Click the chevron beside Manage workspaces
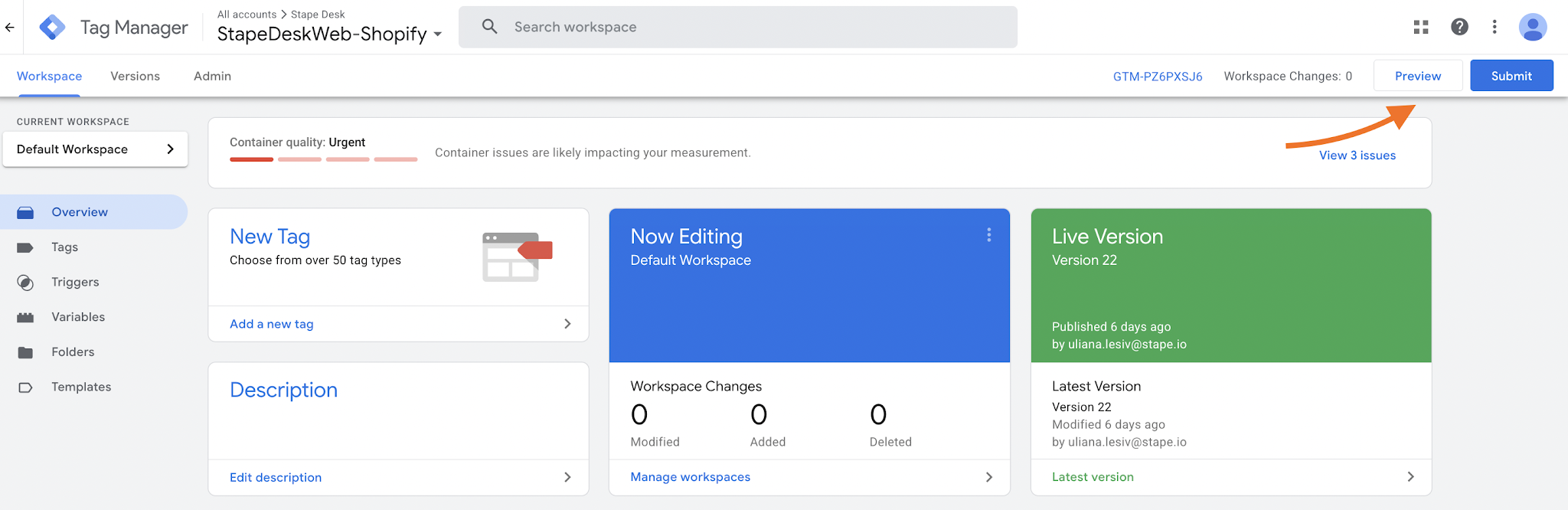Image resolution: width=1568 pixels, height=510 pixels. click(989, 477)
